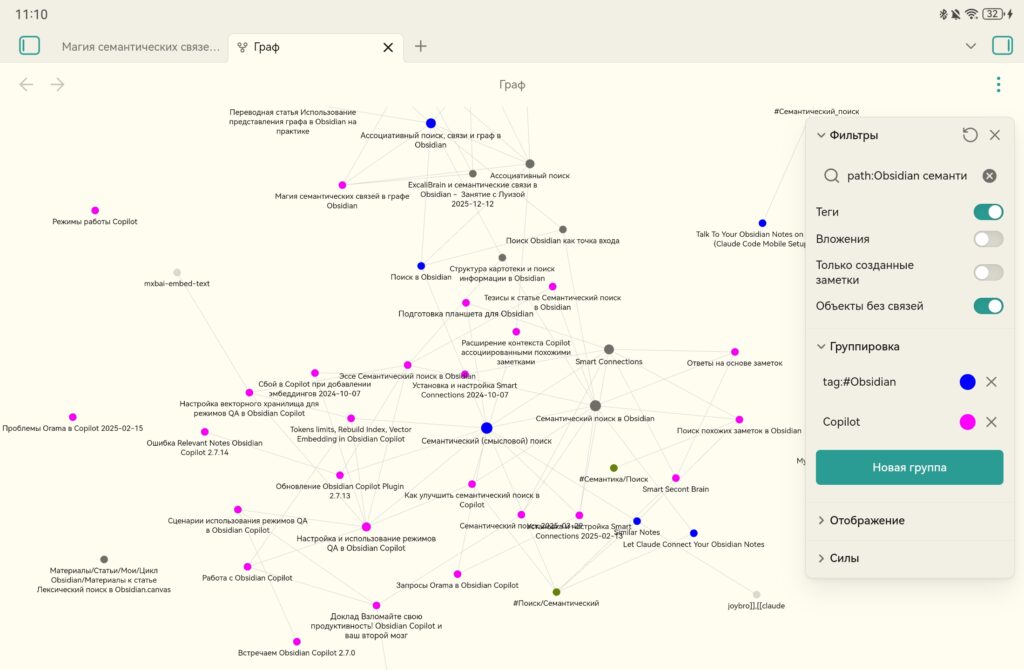Turn off Объекты без связей toggle
This screenshot has width=1024, height=670.
pyautogui.click(x=988, y=306)
